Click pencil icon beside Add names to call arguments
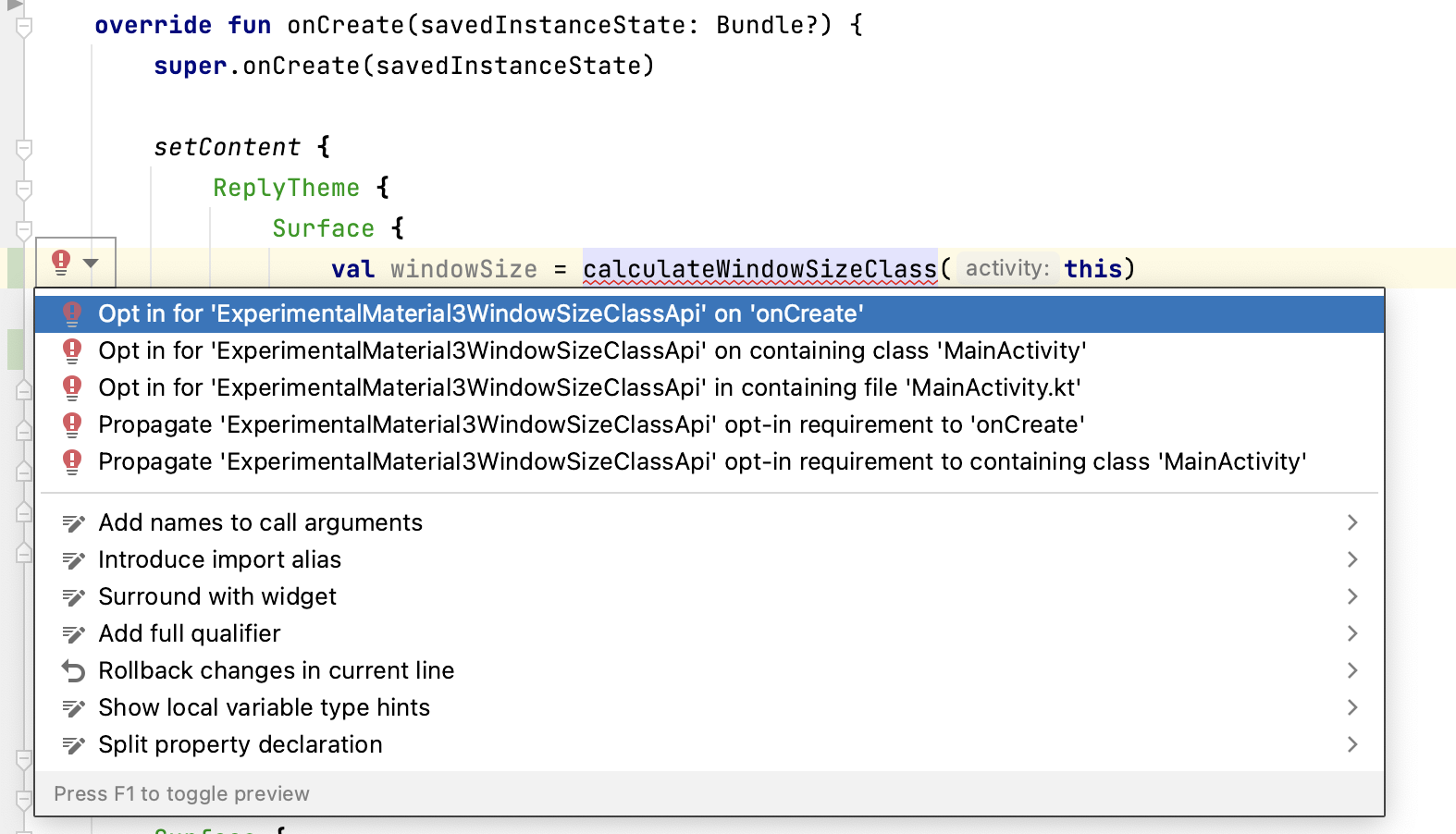 pyautogui.click(x=73, y=523)
